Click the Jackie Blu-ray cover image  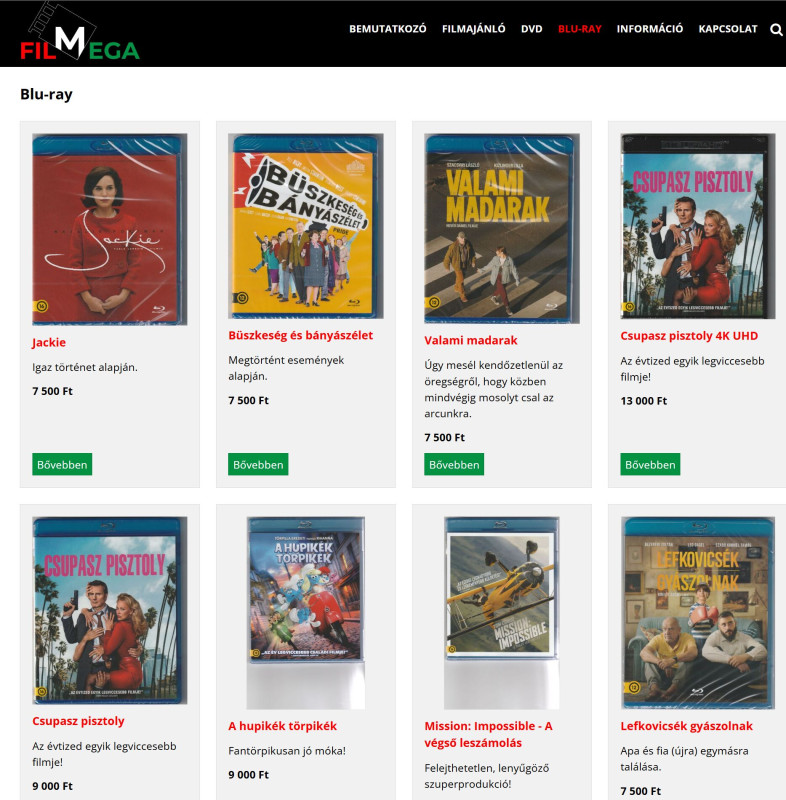click(110, 229)
